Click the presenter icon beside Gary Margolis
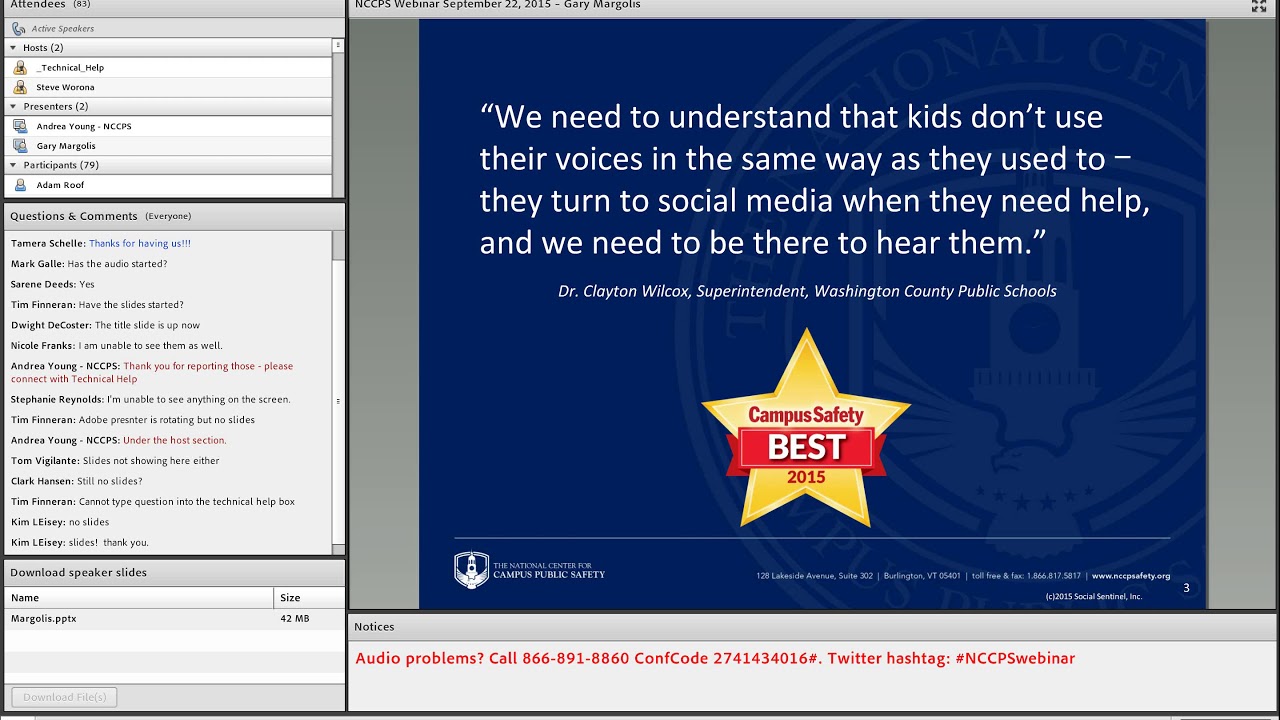The image size is (1280, 720). pyautogui.click(x=20, y=146)
